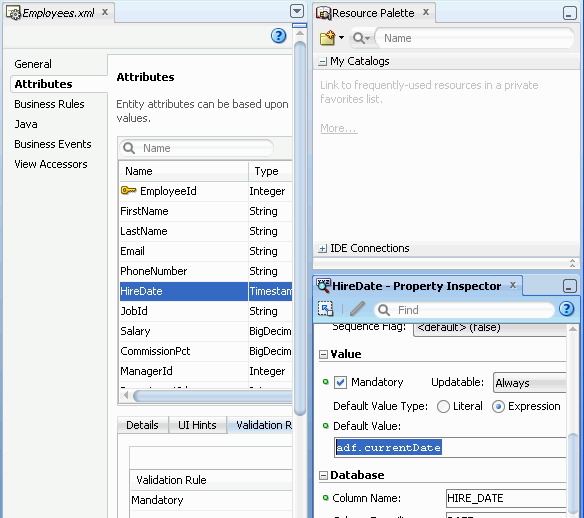
Task: Open Resource Palette search options magnifier
Action: coord(361,38)
